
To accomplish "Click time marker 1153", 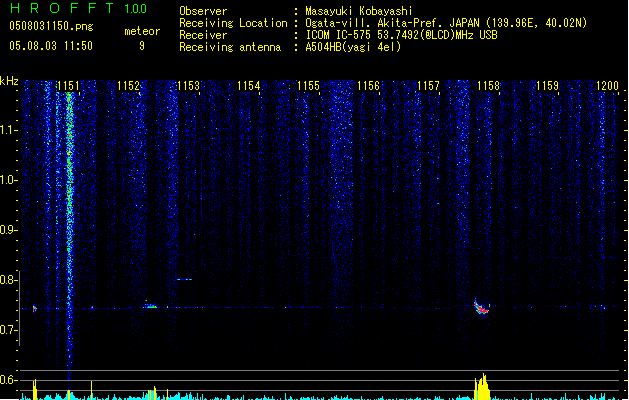I will [188, 86].
